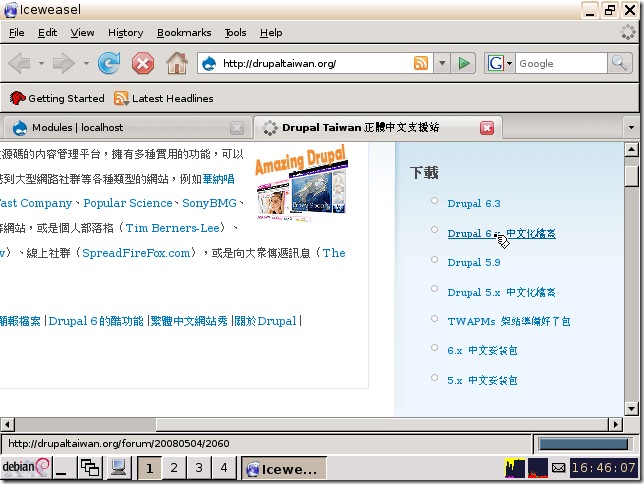
Task: Open the 6.x 中文安裝包 link
Action: pos(482,350)
